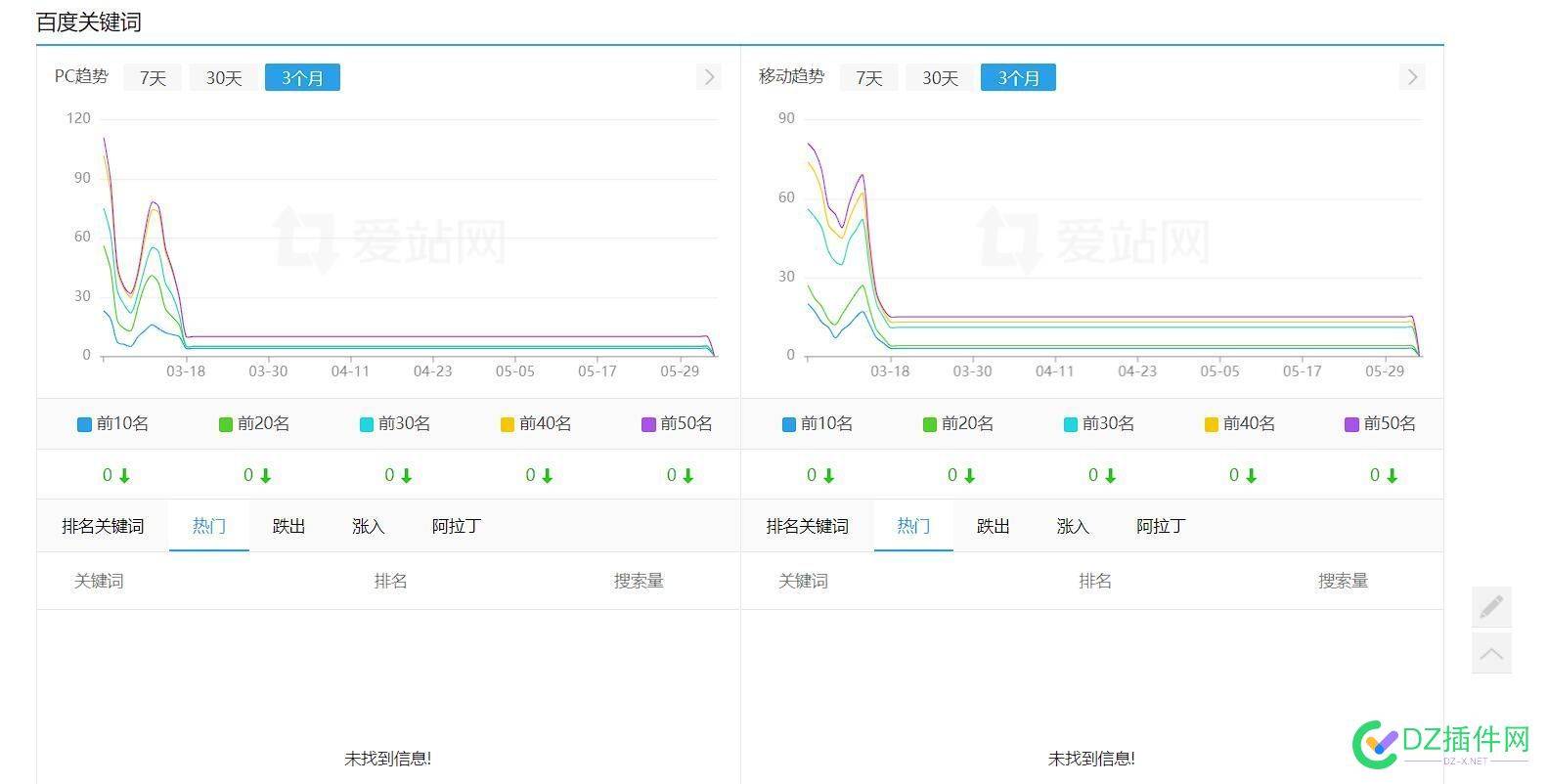Click 03-18 date marker on PC chart

click(186, 371)
